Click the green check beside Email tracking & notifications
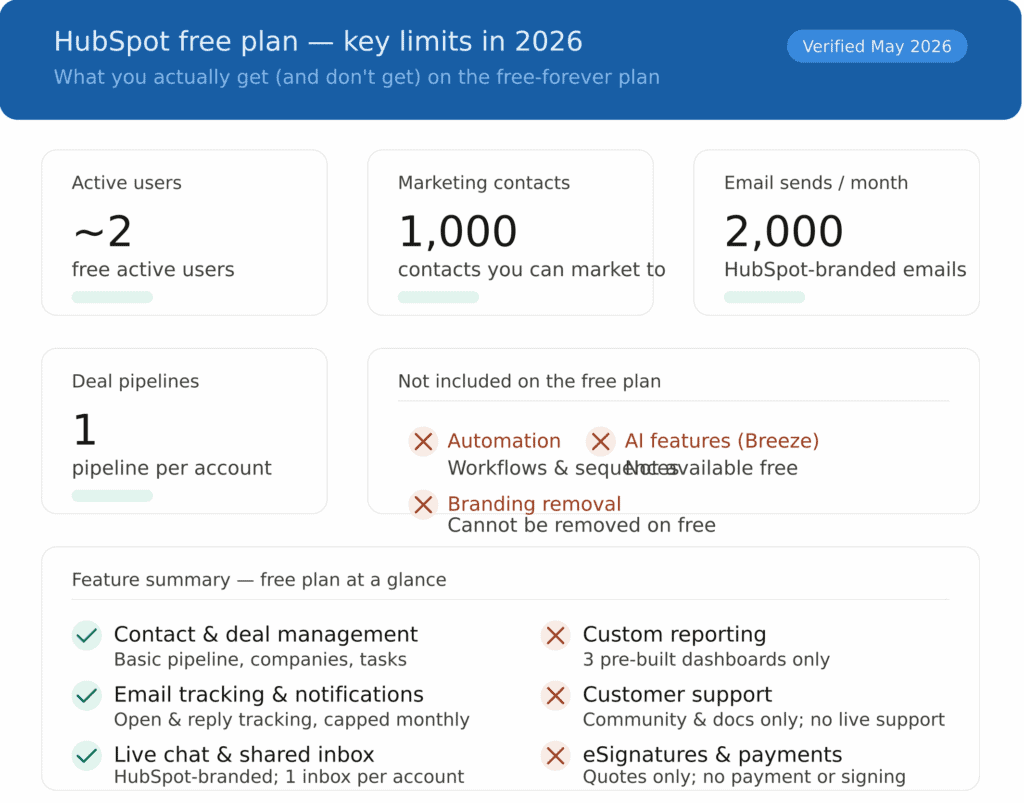 coord(86,695)
